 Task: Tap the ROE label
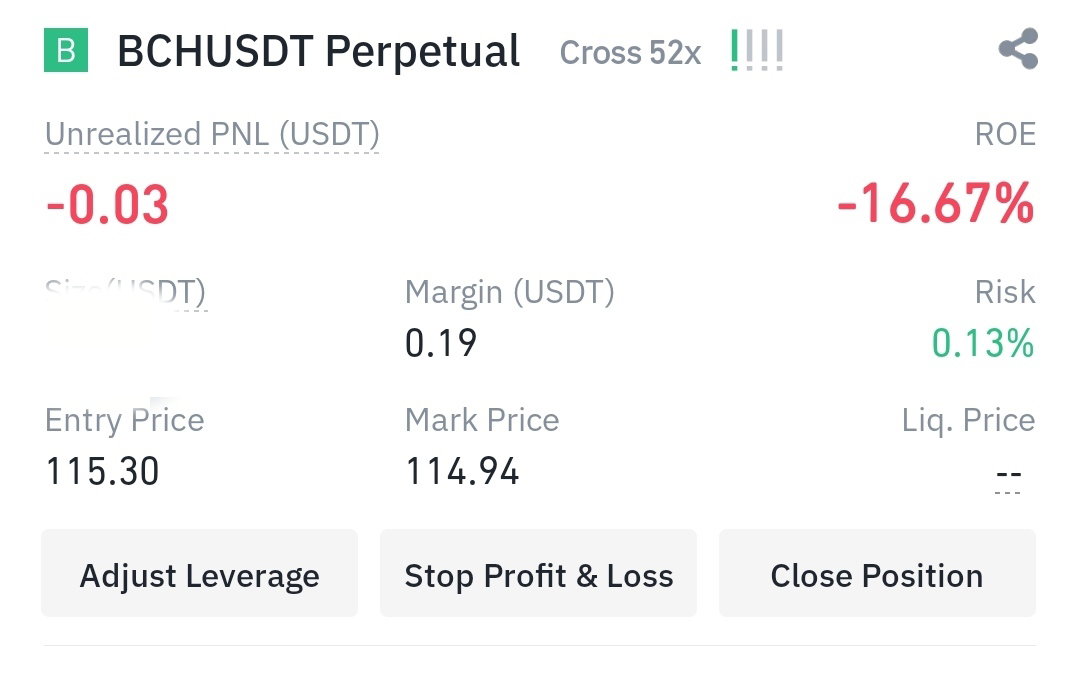point(1005,134)
